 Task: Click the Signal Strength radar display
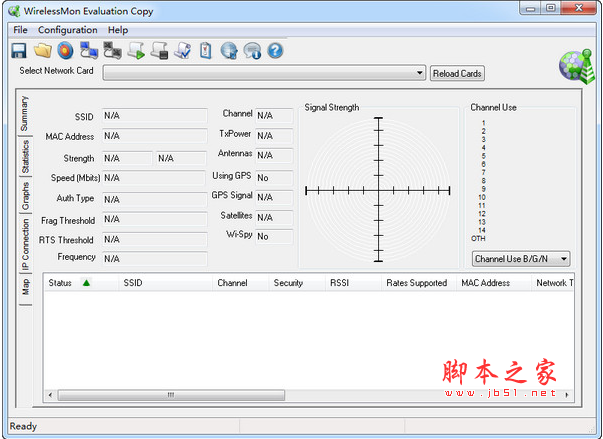(378, 190)
